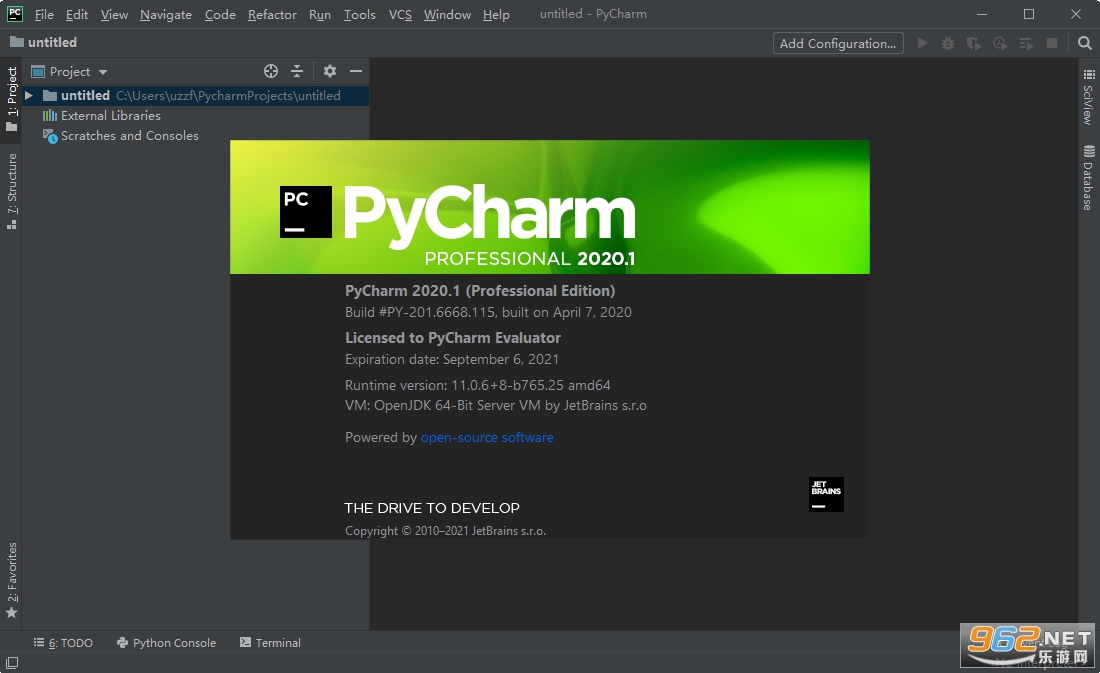Viewport: 1100px width, 673px height.
Task: Click the untitled breadcrumb in navigation bar
Action: coord(43,42)
